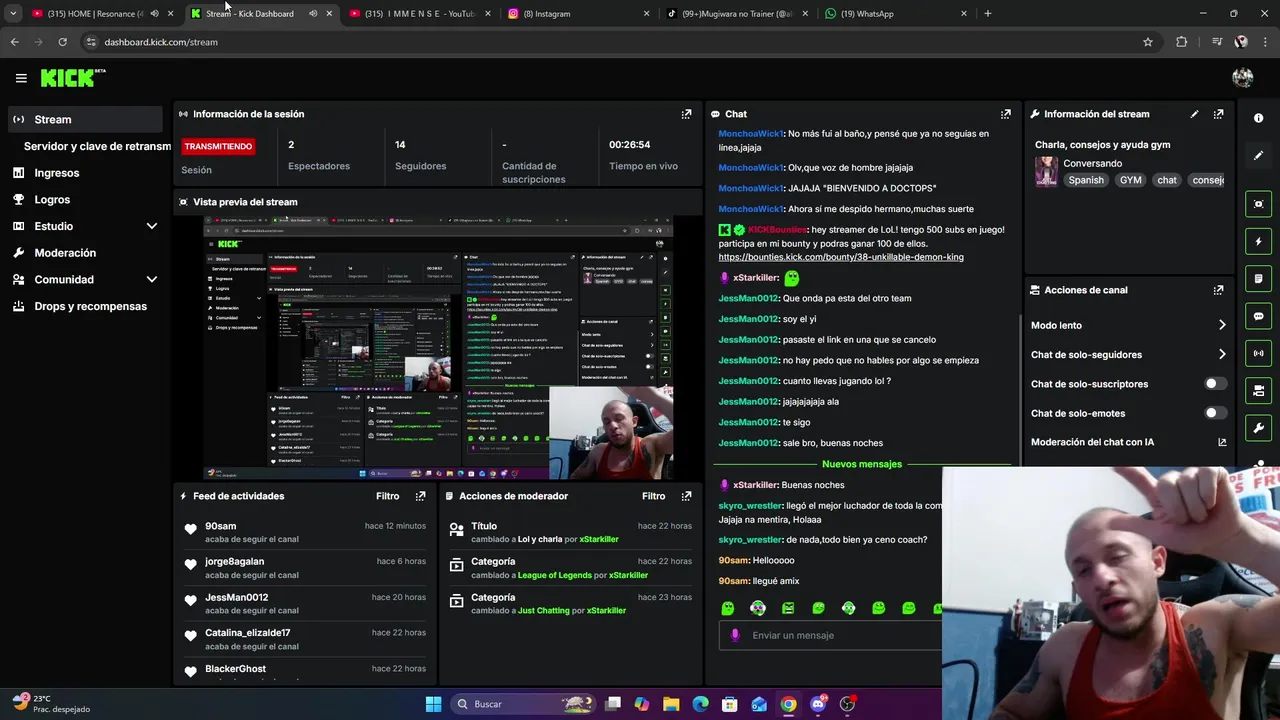Toggle the stream preview icon in the right rail

tap(1258, 204)
